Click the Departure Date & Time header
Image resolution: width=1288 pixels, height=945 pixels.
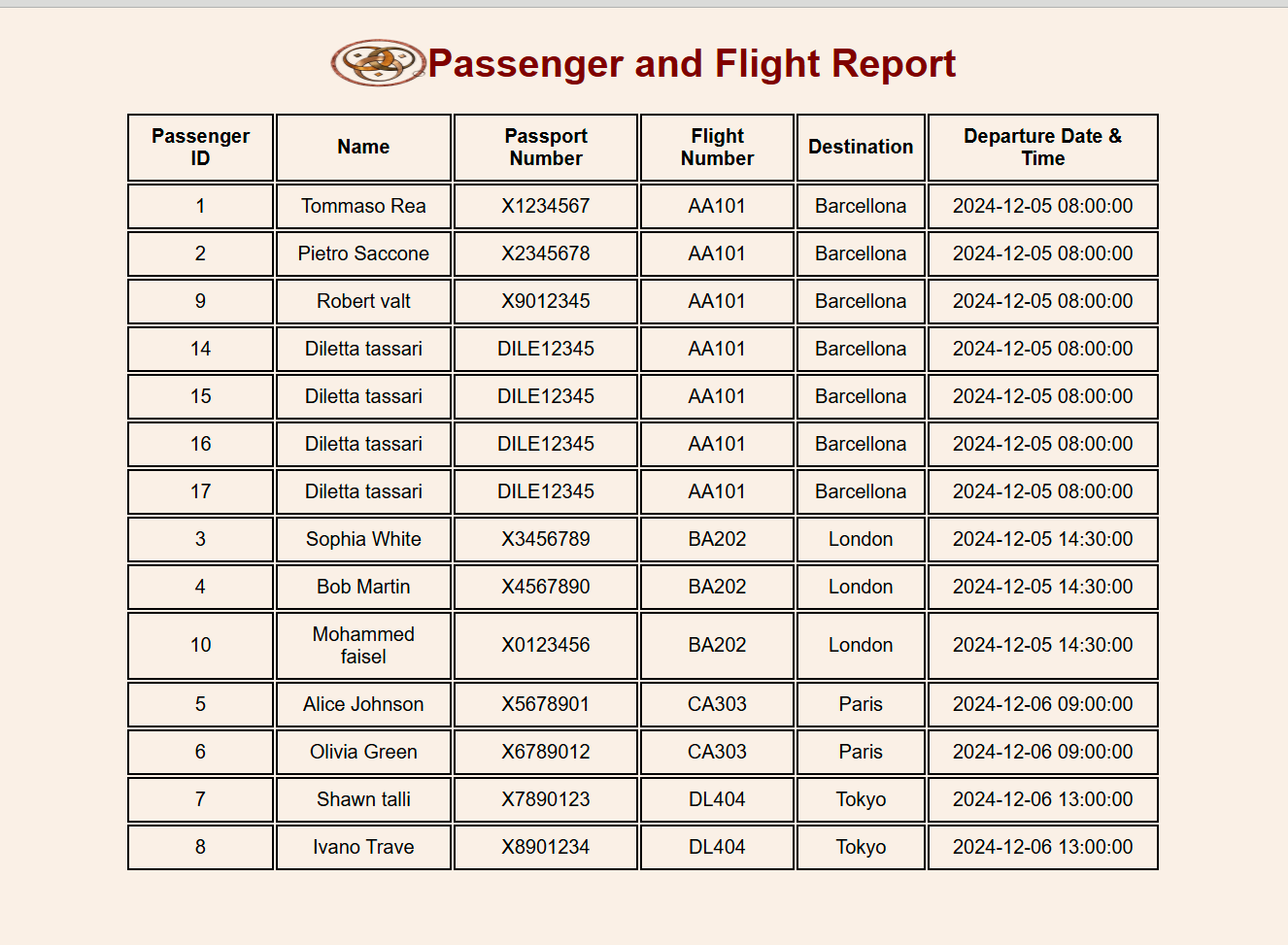1042,148
